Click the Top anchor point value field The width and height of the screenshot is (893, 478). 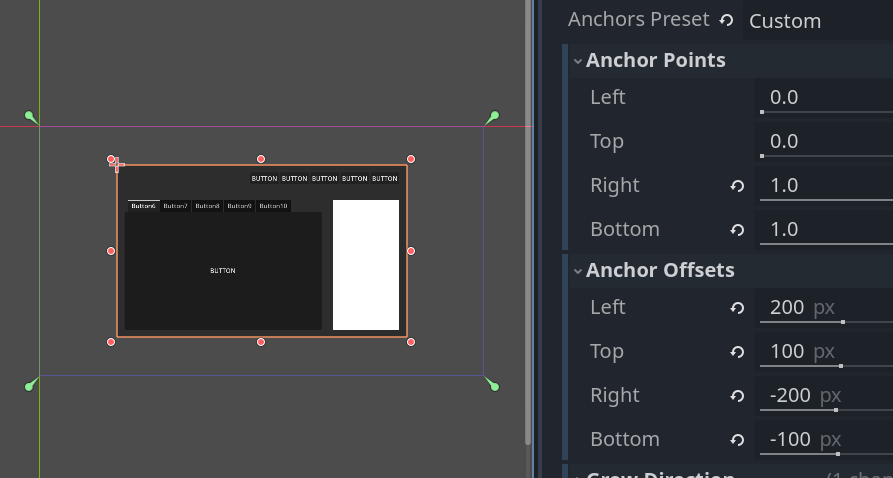(820, 141)
